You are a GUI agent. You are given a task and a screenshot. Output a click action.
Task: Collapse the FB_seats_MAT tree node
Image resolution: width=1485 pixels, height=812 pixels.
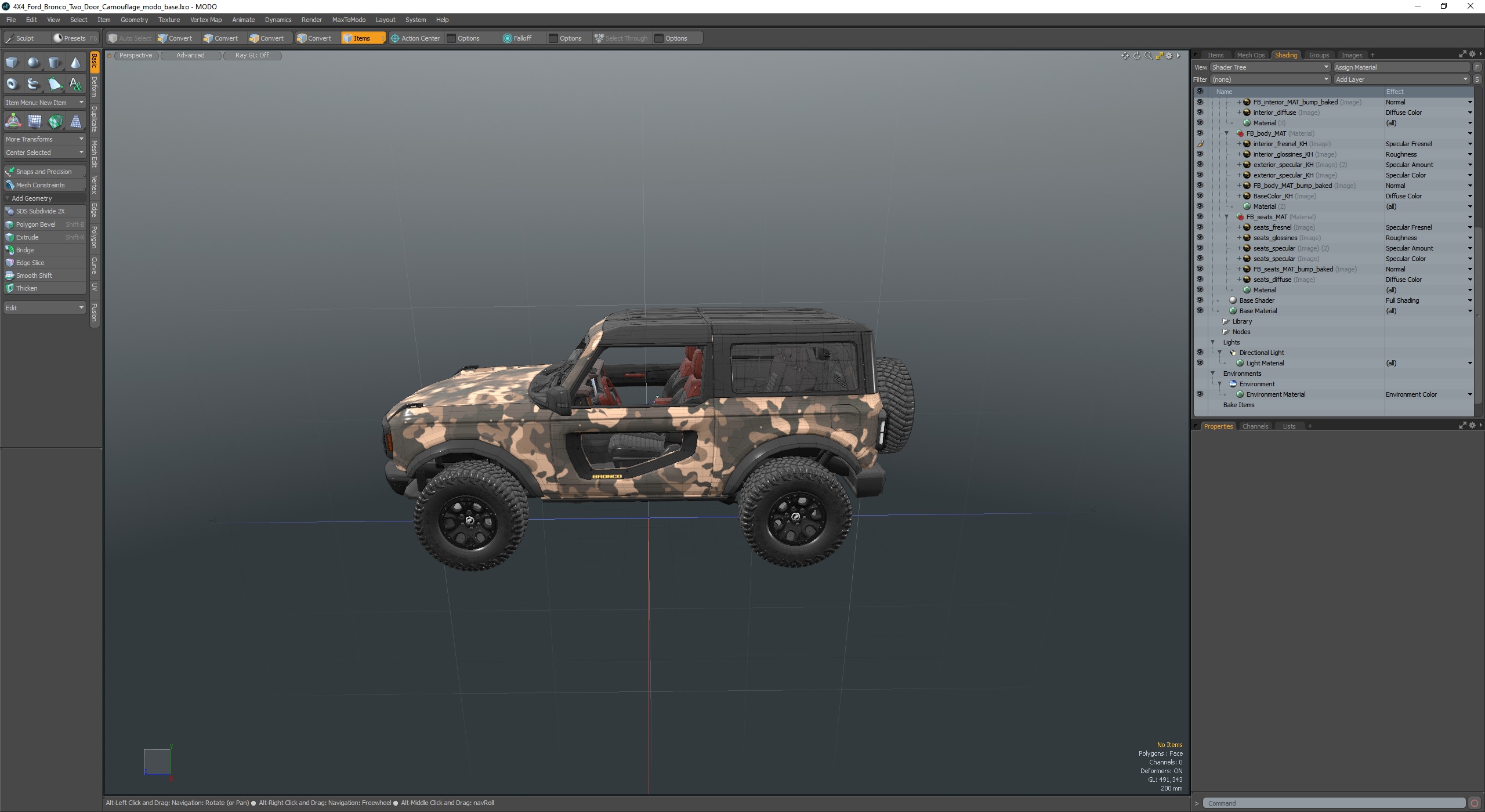(1226, 217)
